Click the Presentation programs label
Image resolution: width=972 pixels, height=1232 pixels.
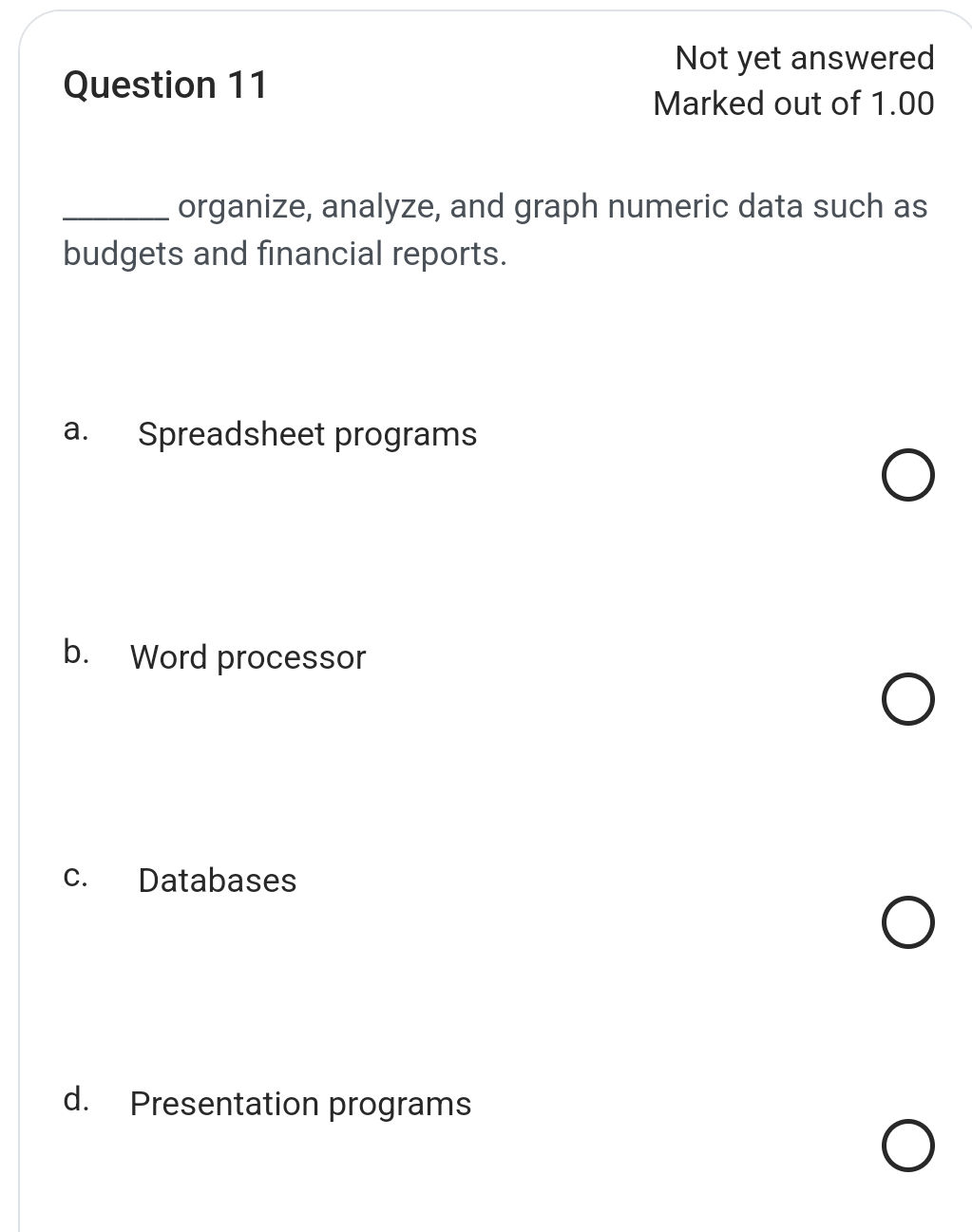pyautogui.click(x=300, y=1103)
